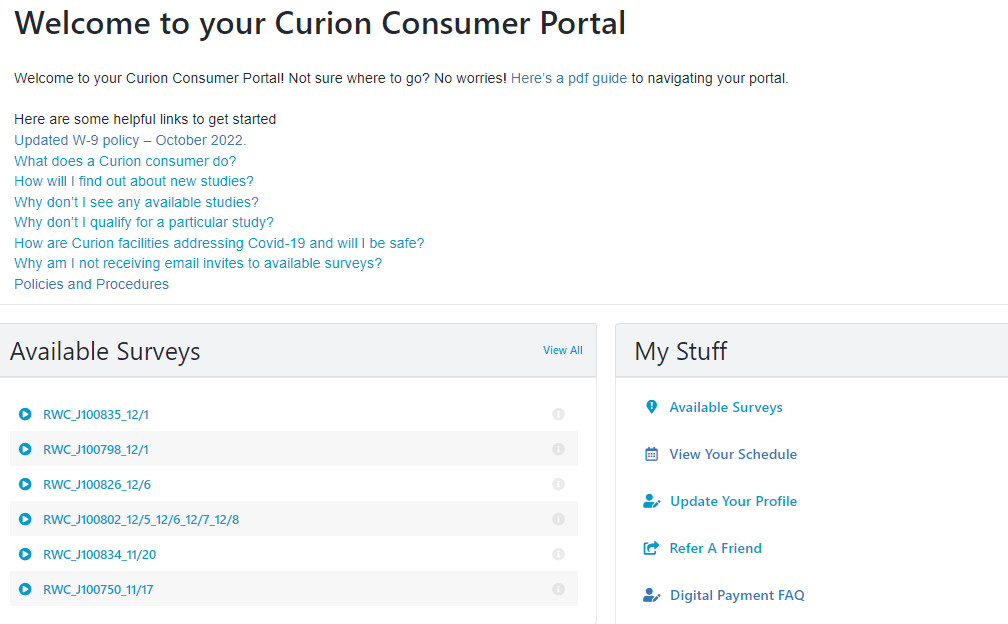The height and width of the screenshot is (624, 1008).
Task: Click the Welcome to your Curion Consumer Portal title
Action: [x=320, y=23]
